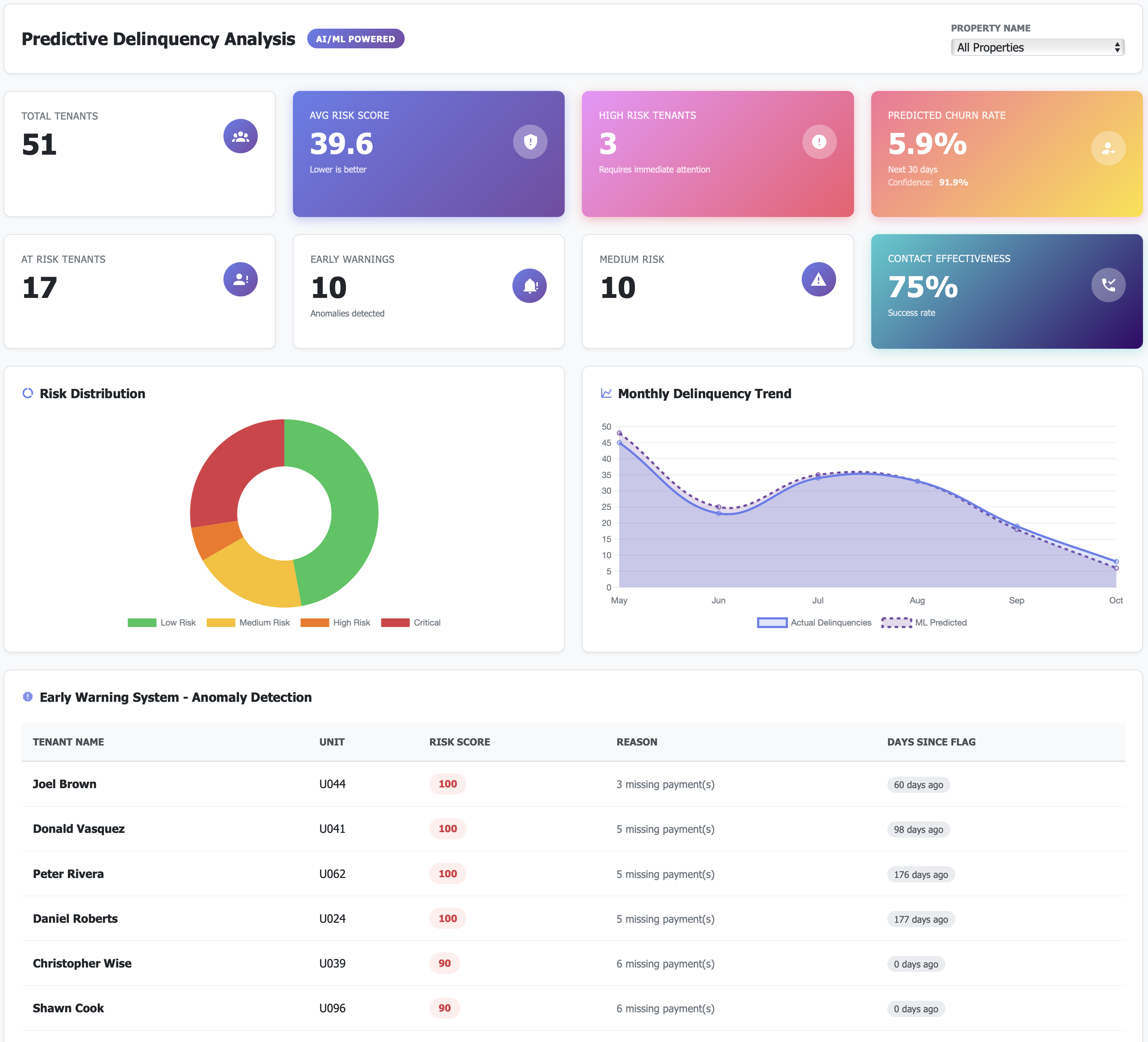Click the Days Since Flag column header
Viewport: 1148px width, 1042px height.
point(931,742)
